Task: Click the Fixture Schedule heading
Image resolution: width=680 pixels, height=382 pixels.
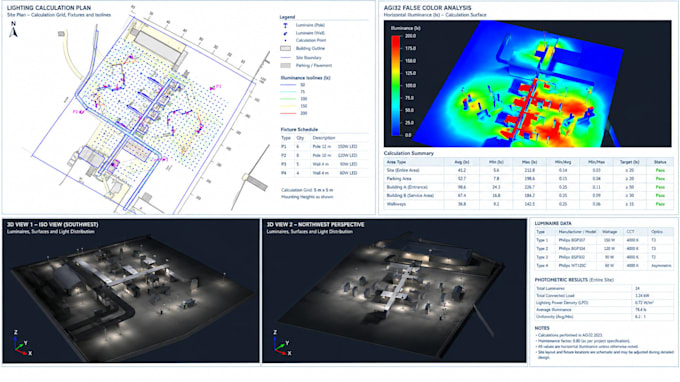Action: (299, 130)
